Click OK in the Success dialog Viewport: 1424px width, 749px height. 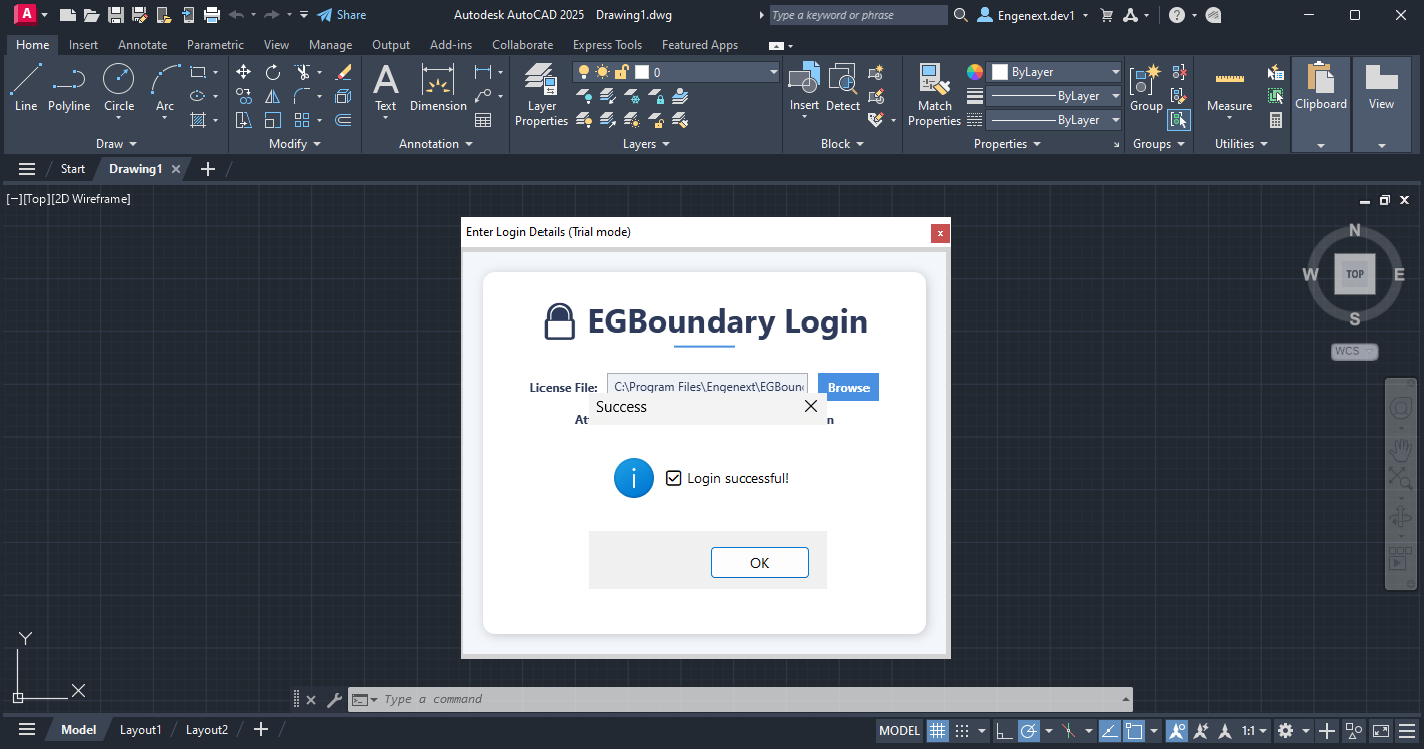(x=759, y=562)
